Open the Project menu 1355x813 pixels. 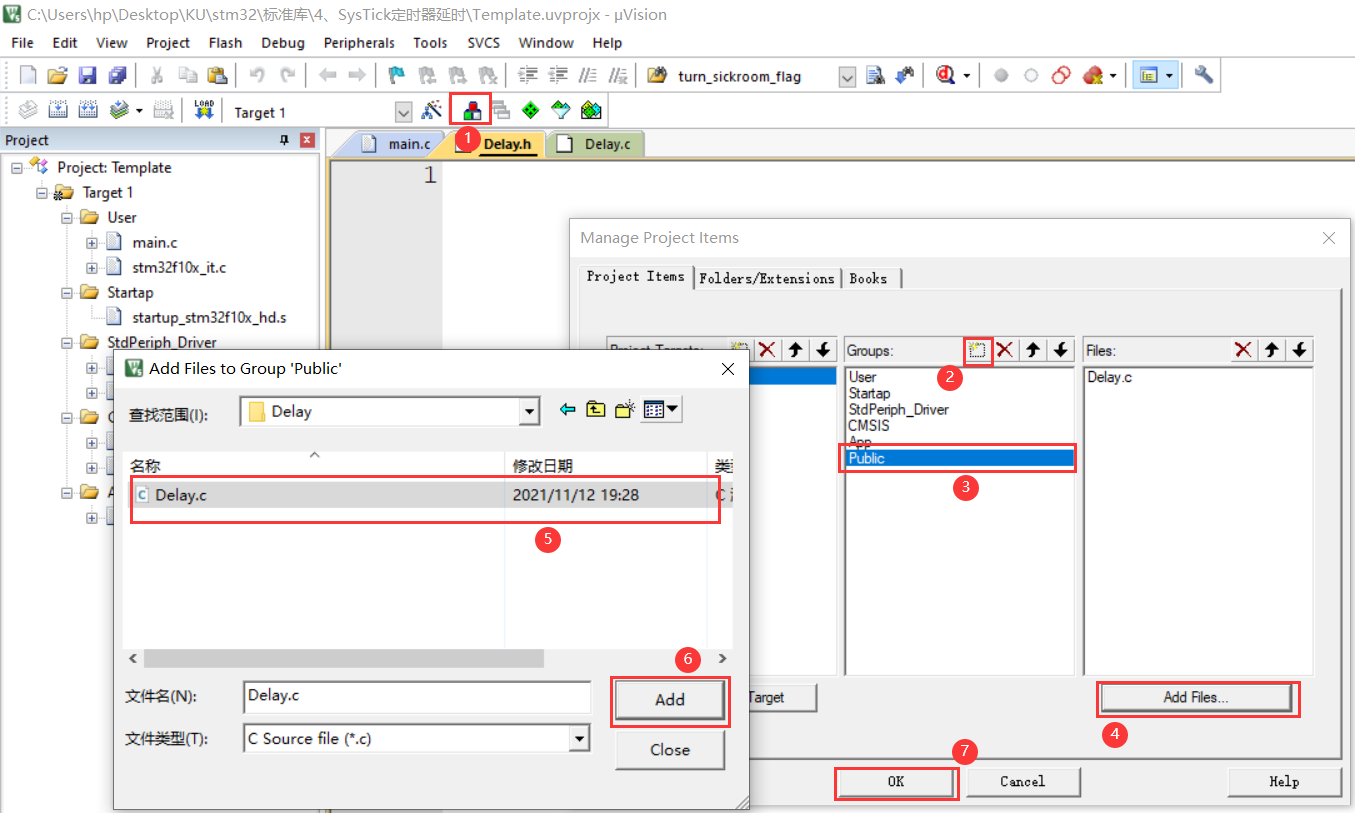pos(168,42)
